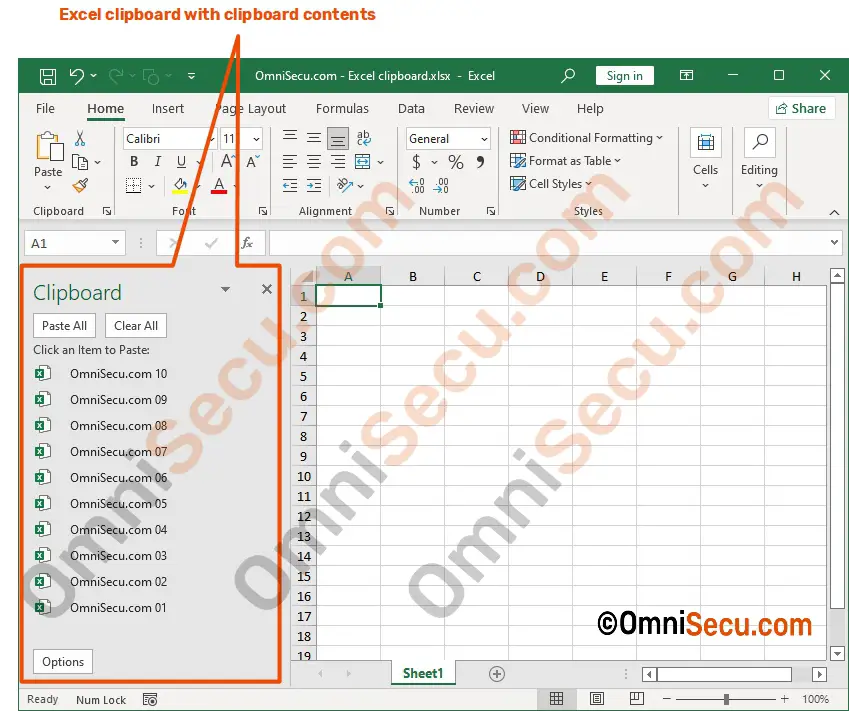Open the Search magnifier in title bar

point(568,76)
